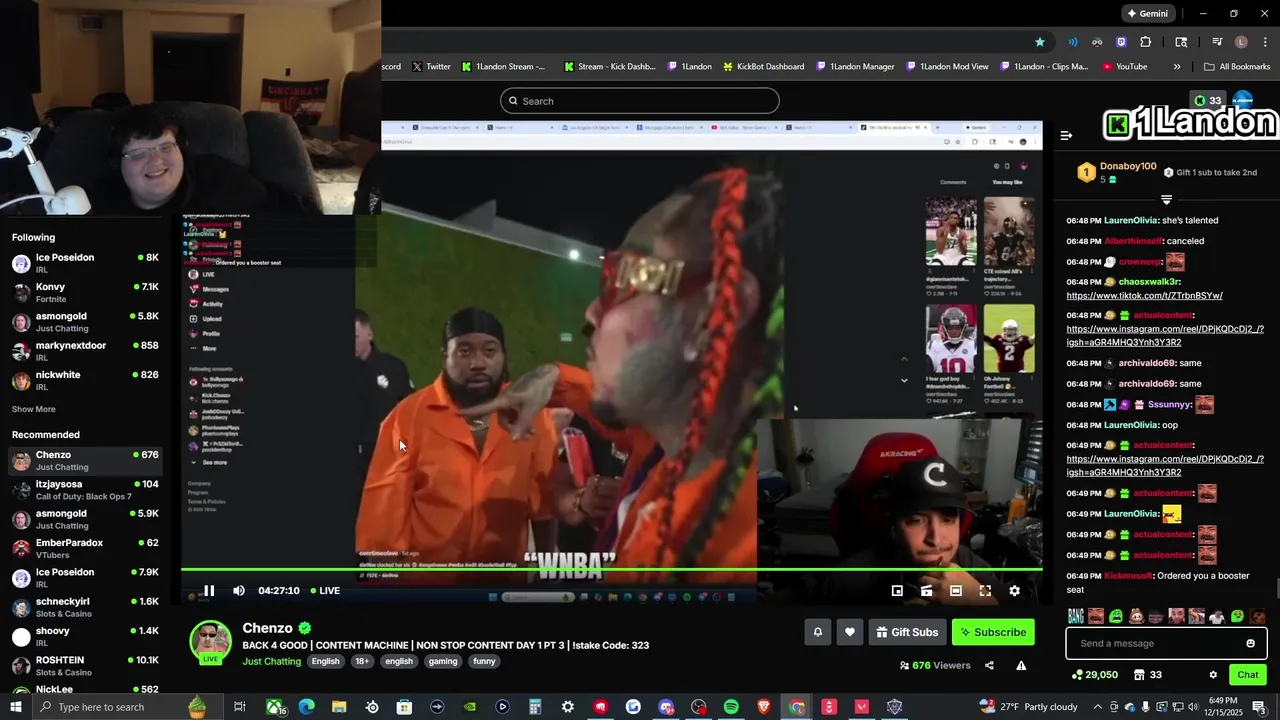This screenshot has height=720, width=1280.
Task: Open Chrome three-dot menu
Action: pos(1263,42)
